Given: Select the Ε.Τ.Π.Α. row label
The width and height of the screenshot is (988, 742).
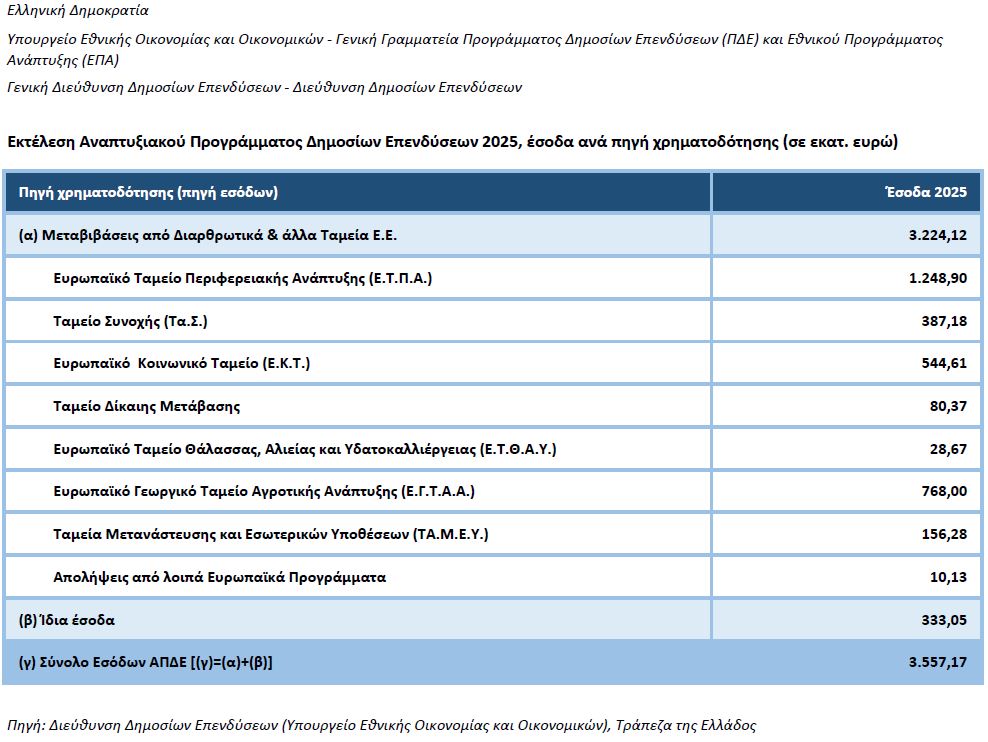Looking at the screenshot, I should 242,278.
